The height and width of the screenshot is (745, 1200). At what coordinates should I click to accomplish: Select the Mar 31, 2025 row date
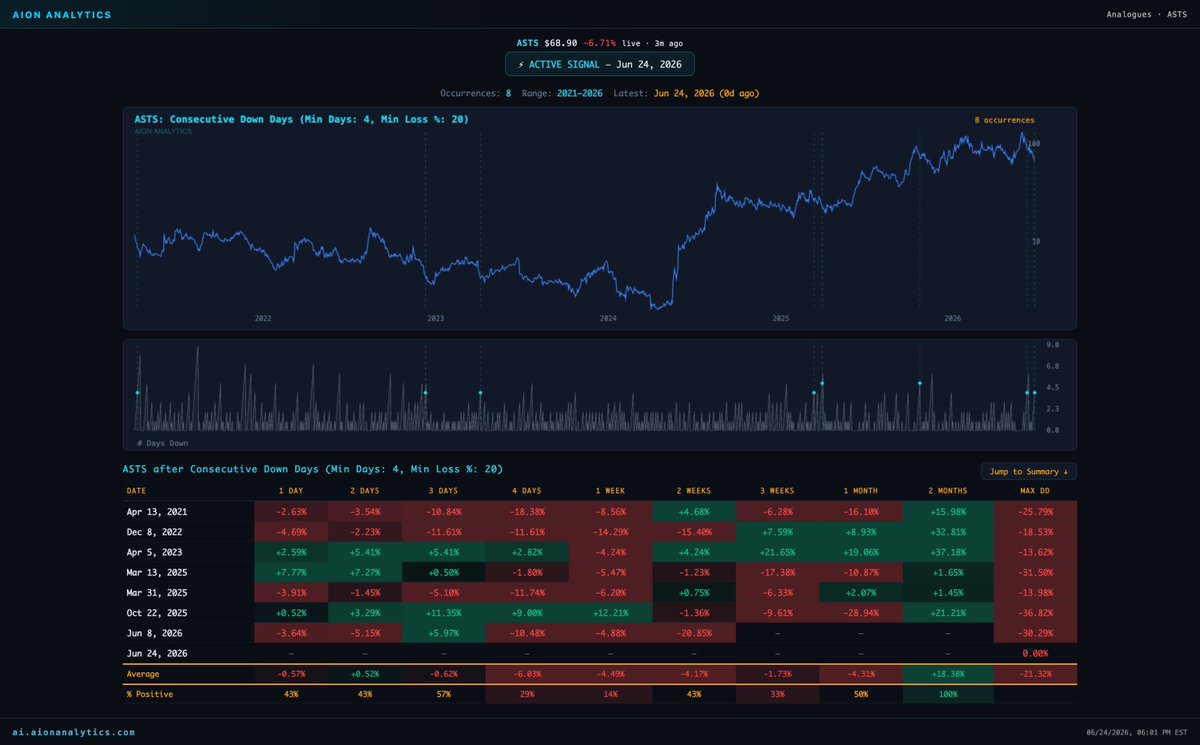(x=157, y=592)
